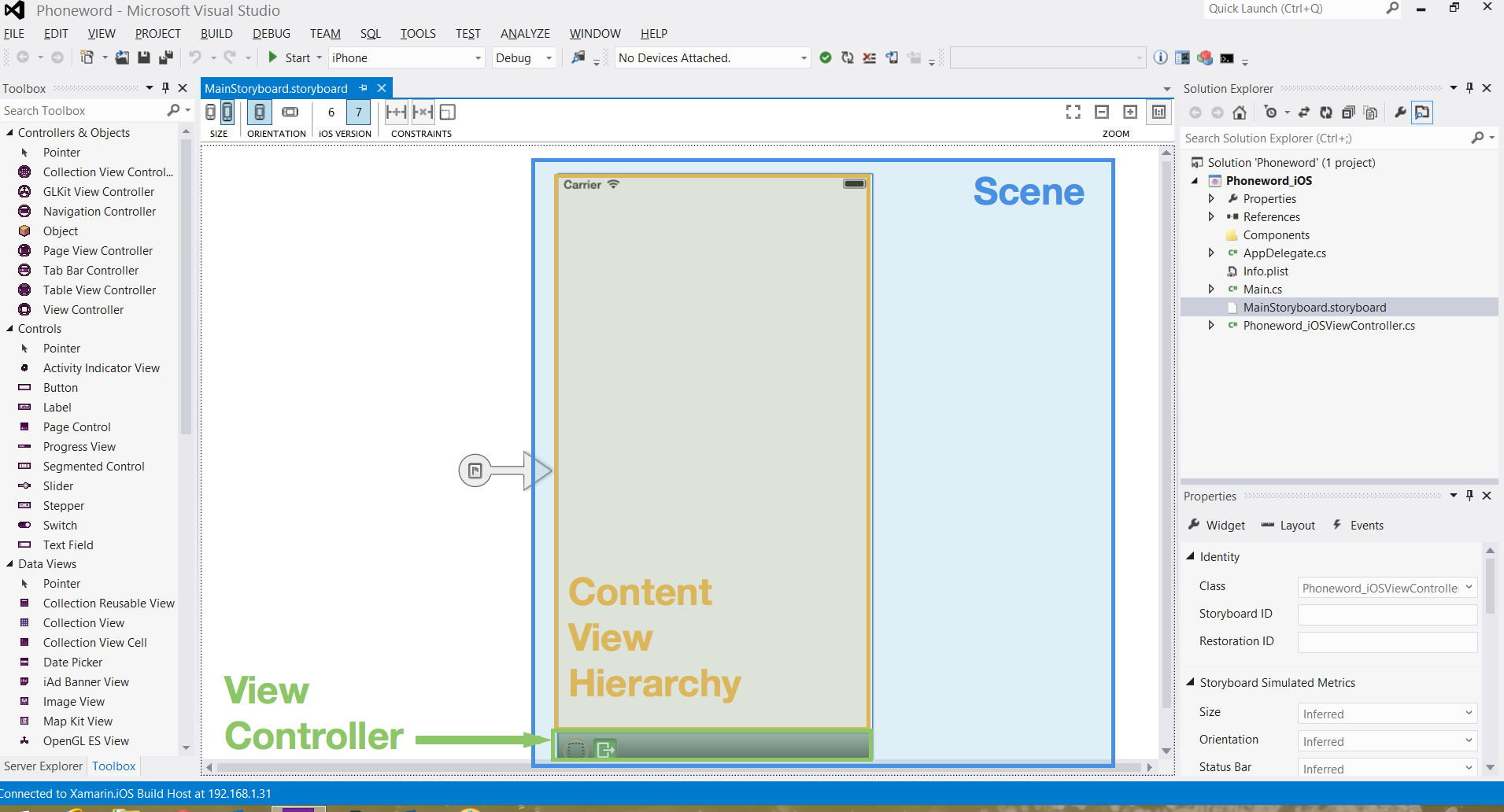Switch to the Server Explorer tab
This screenshot has height=812, width=1504.
tap(43, 766)
